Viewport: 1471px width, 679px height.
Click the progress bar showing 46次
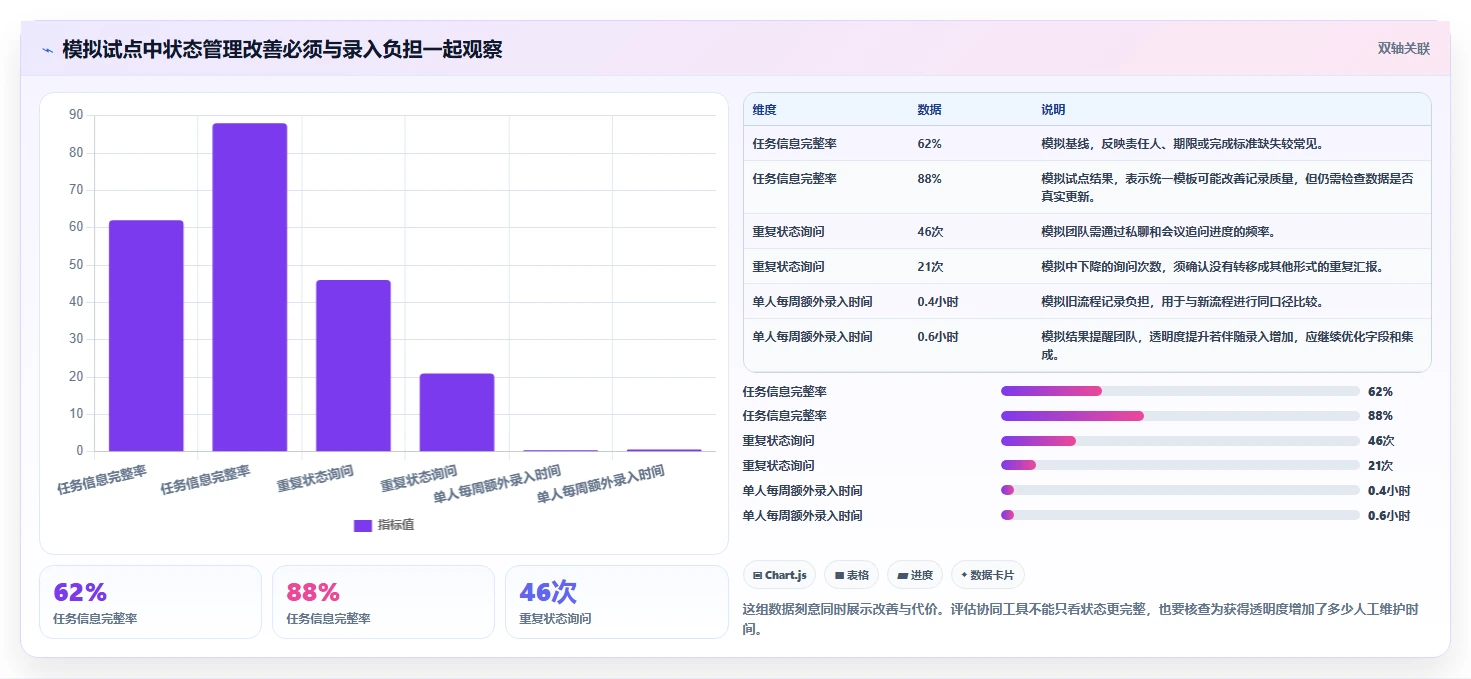1181,441
